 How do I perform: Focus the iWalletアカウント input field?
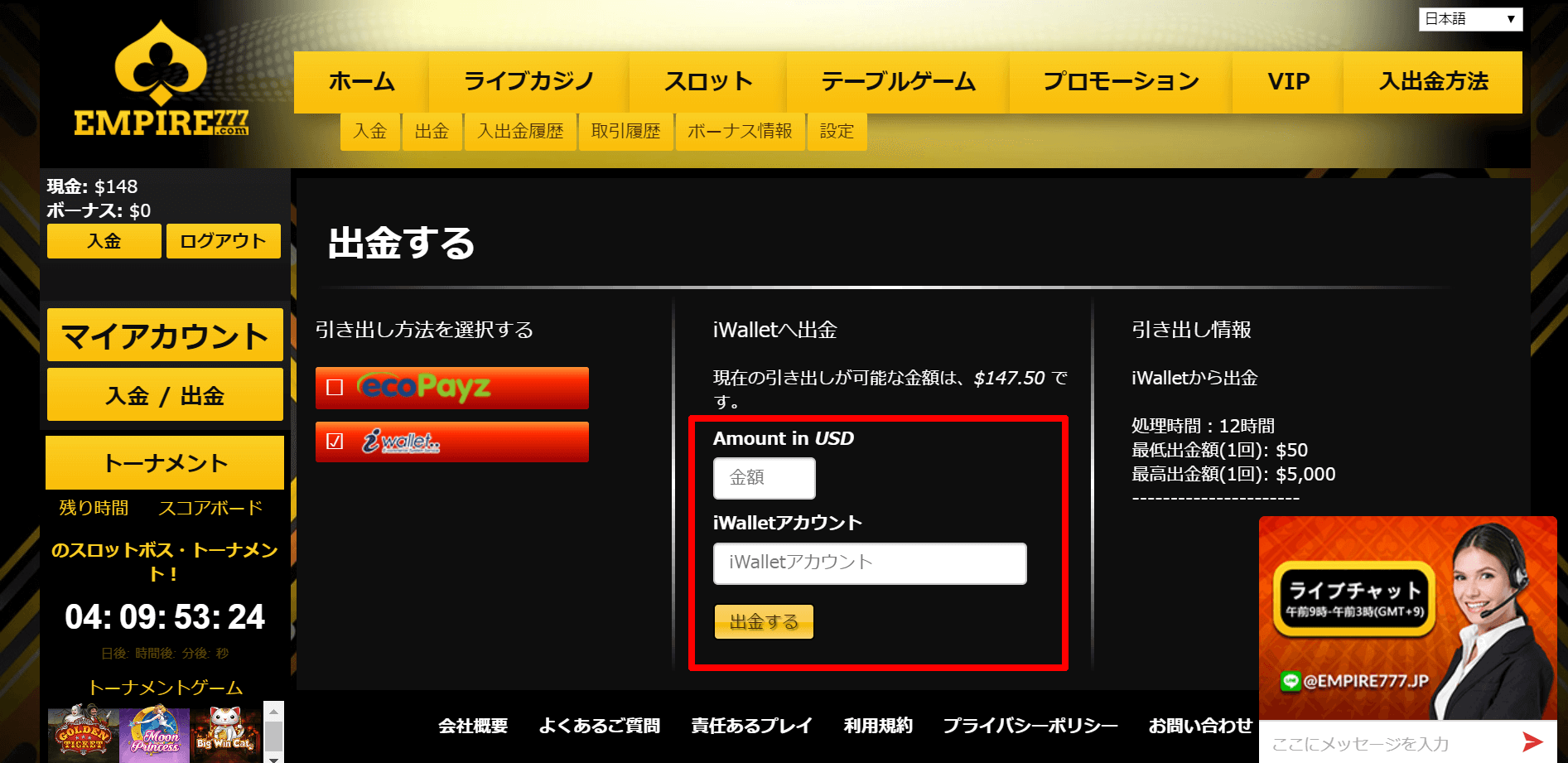870,563
